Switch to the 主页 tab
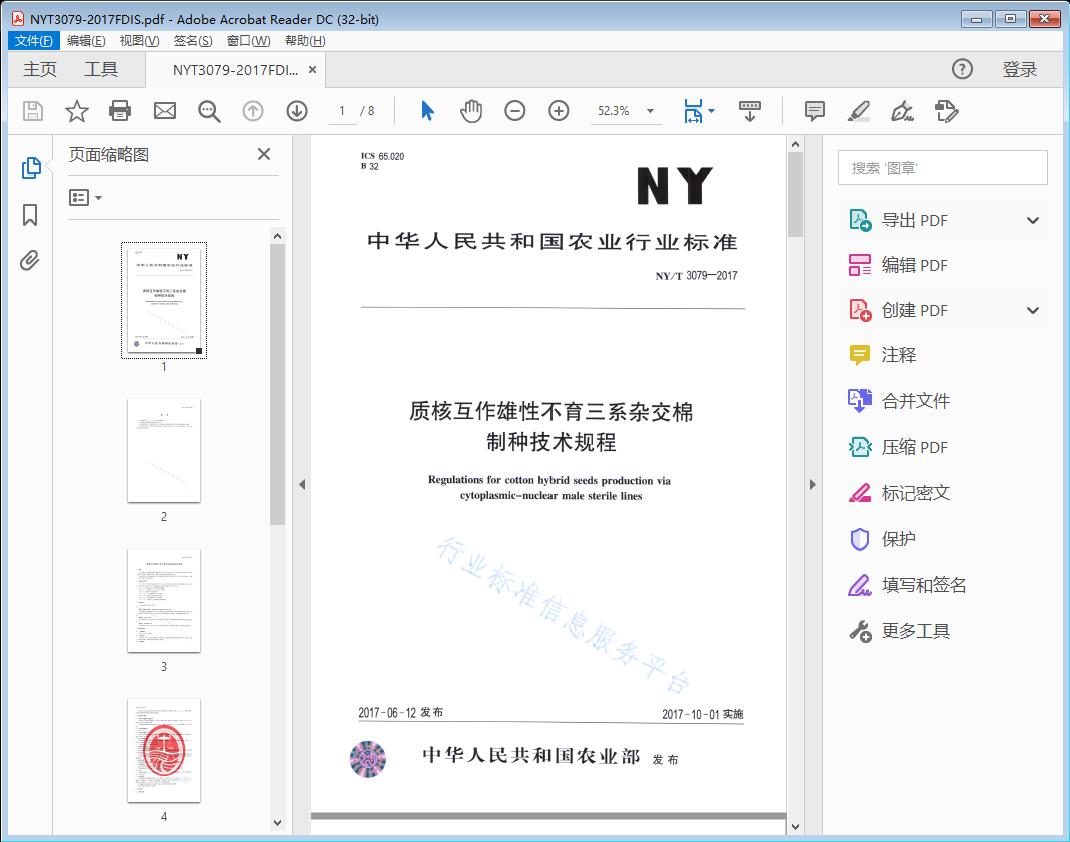Viewport: 1070px width, 842px height. 39,69
